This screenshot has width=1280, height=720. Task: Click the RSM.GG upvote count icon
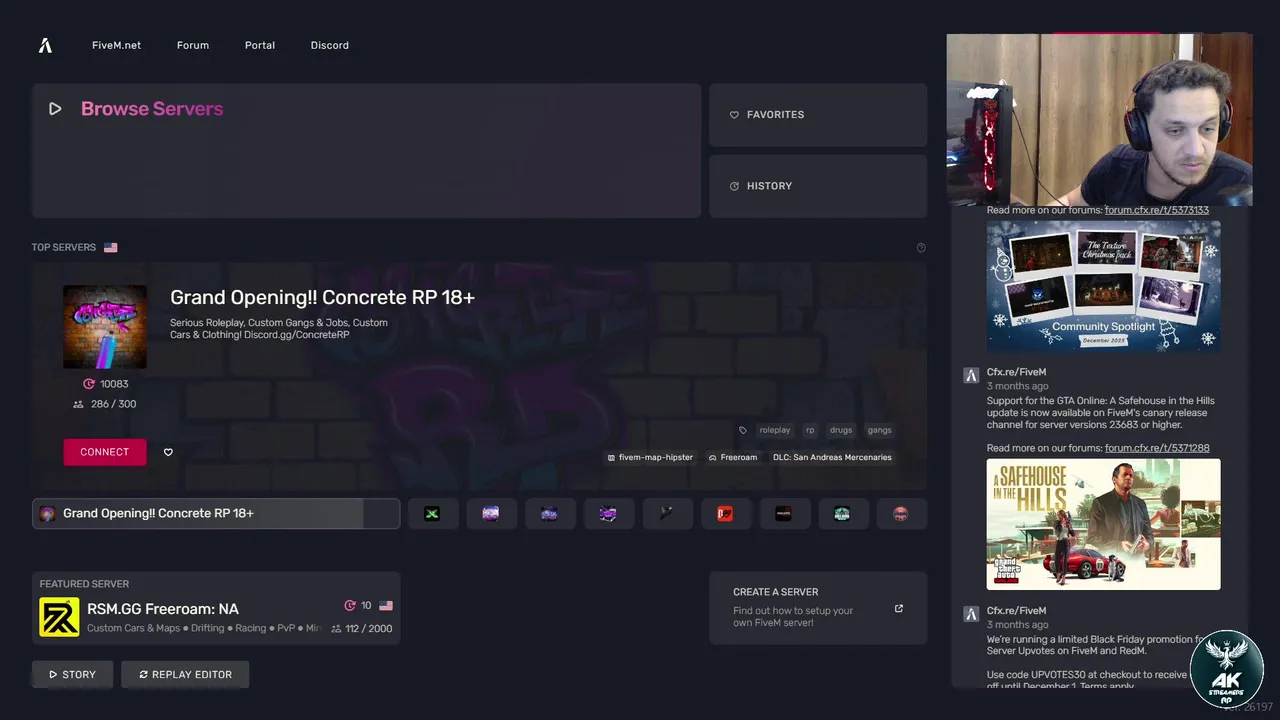pyautogui.click(x=350, y=606)
